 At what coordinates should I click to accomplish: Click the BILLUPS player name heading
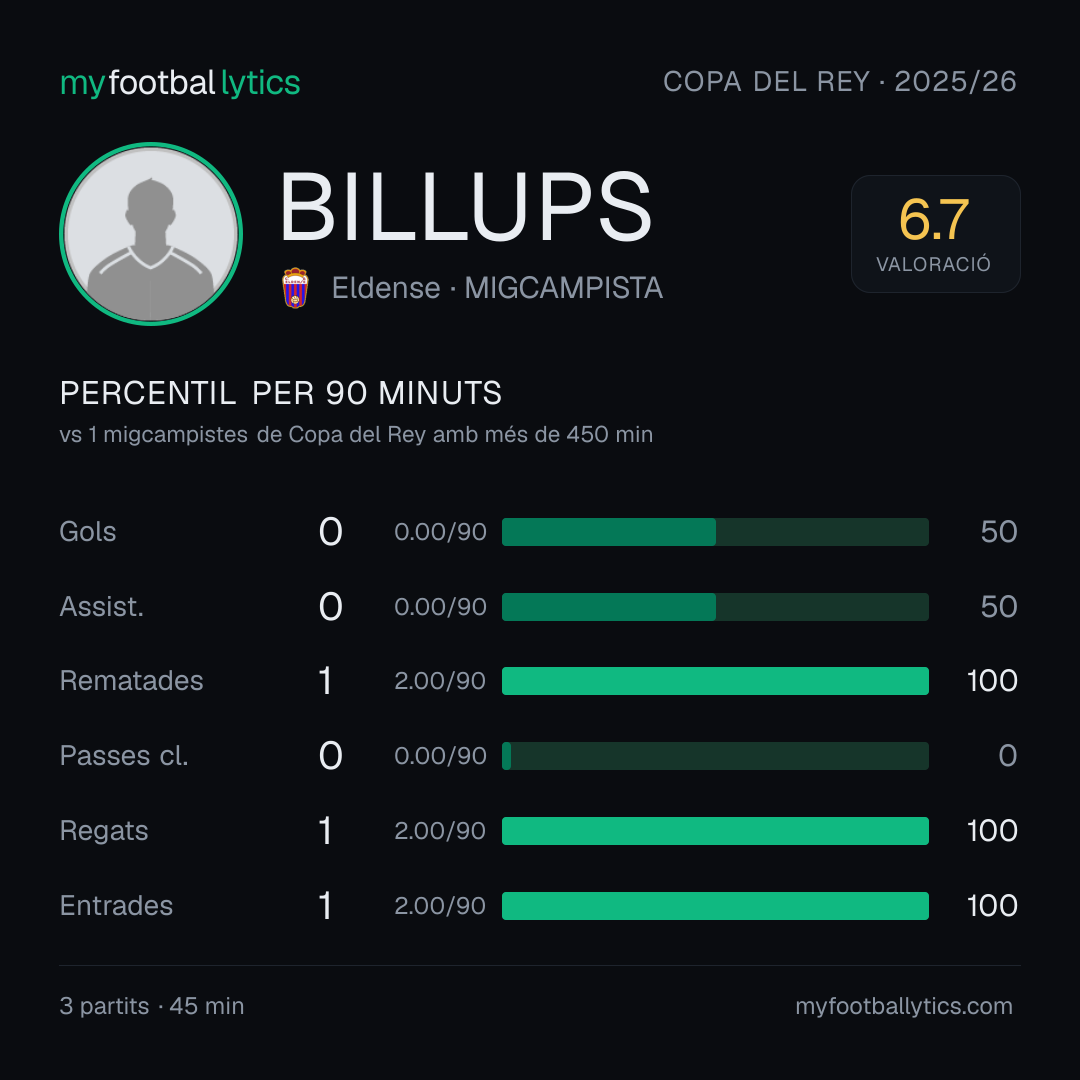(466, 207)
